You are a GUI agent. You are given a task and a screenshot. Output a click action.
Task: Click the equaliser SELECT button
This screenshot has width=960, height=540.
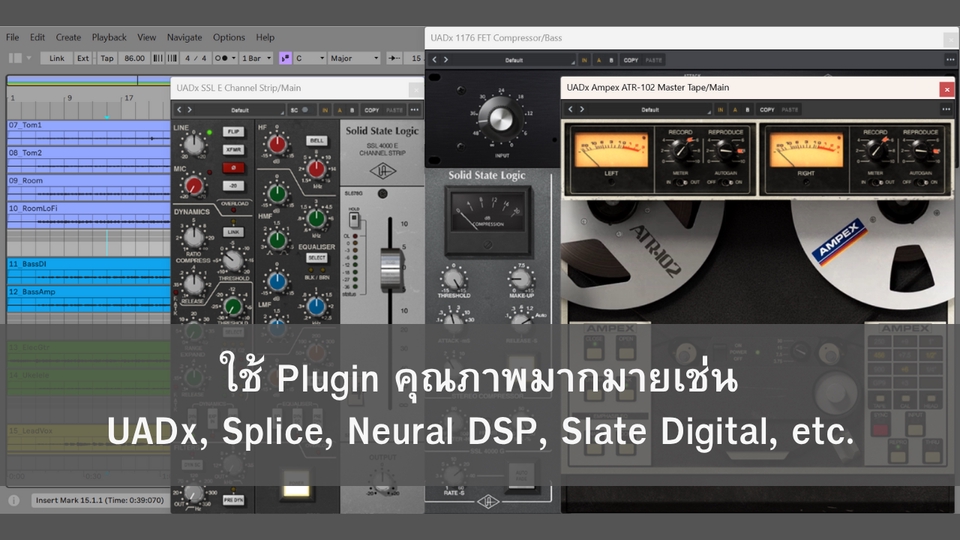(317, 258)
